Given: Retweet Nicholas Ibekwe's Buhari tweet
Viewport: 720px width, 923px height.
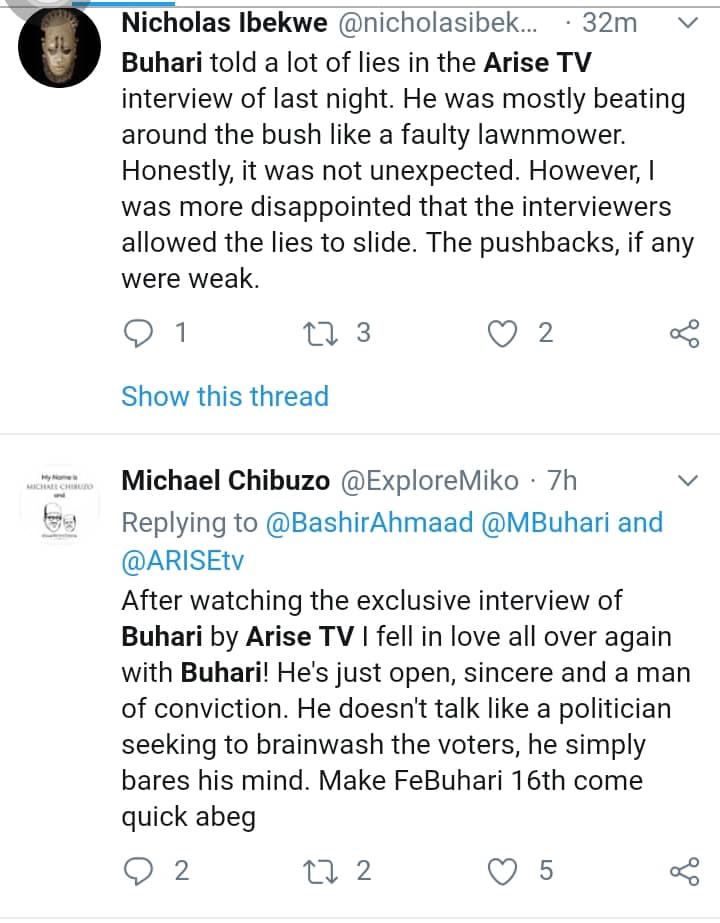Looking at the screenshot, I should [321, 333].
